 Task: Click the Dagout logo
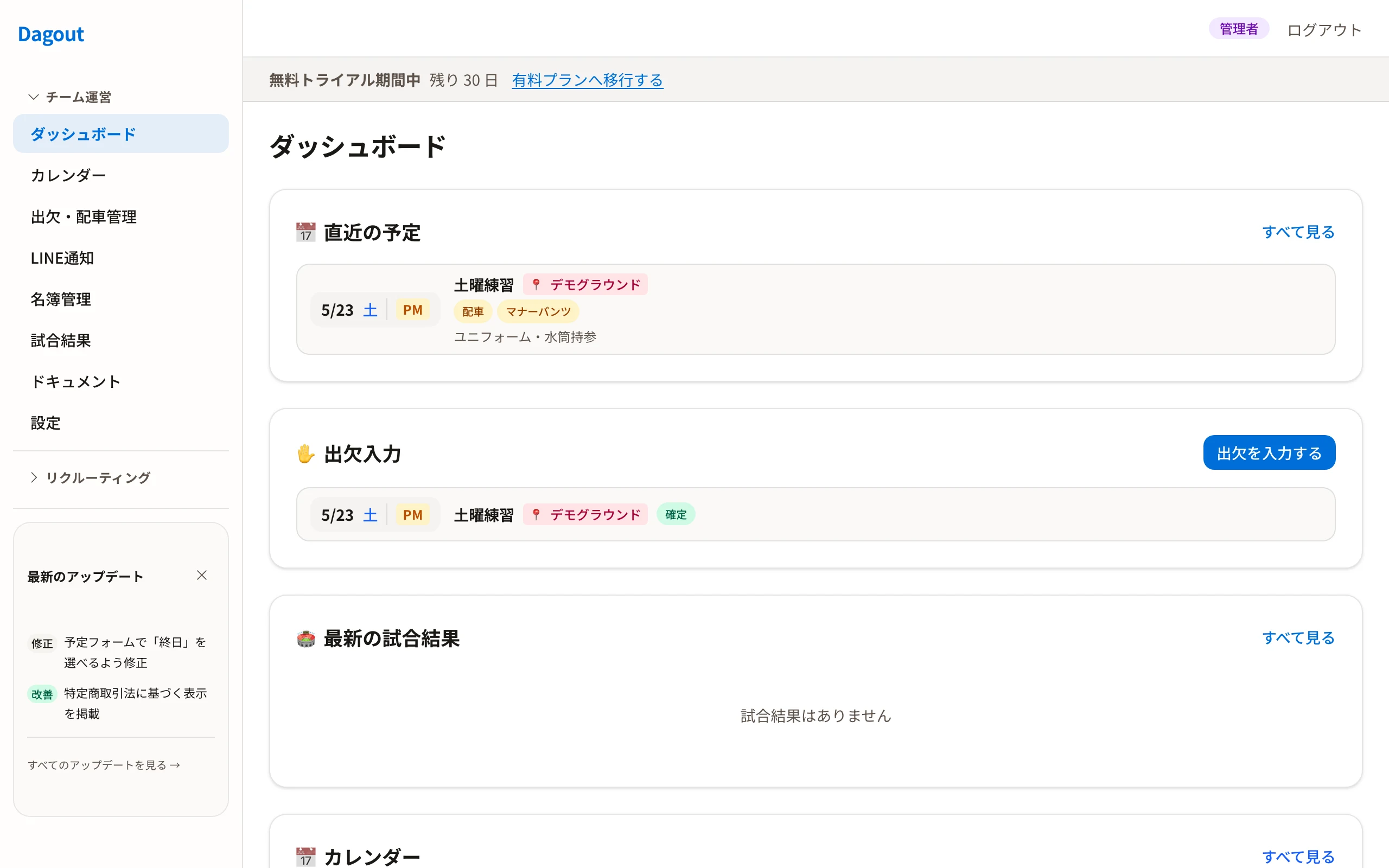[x=50, y=34]
